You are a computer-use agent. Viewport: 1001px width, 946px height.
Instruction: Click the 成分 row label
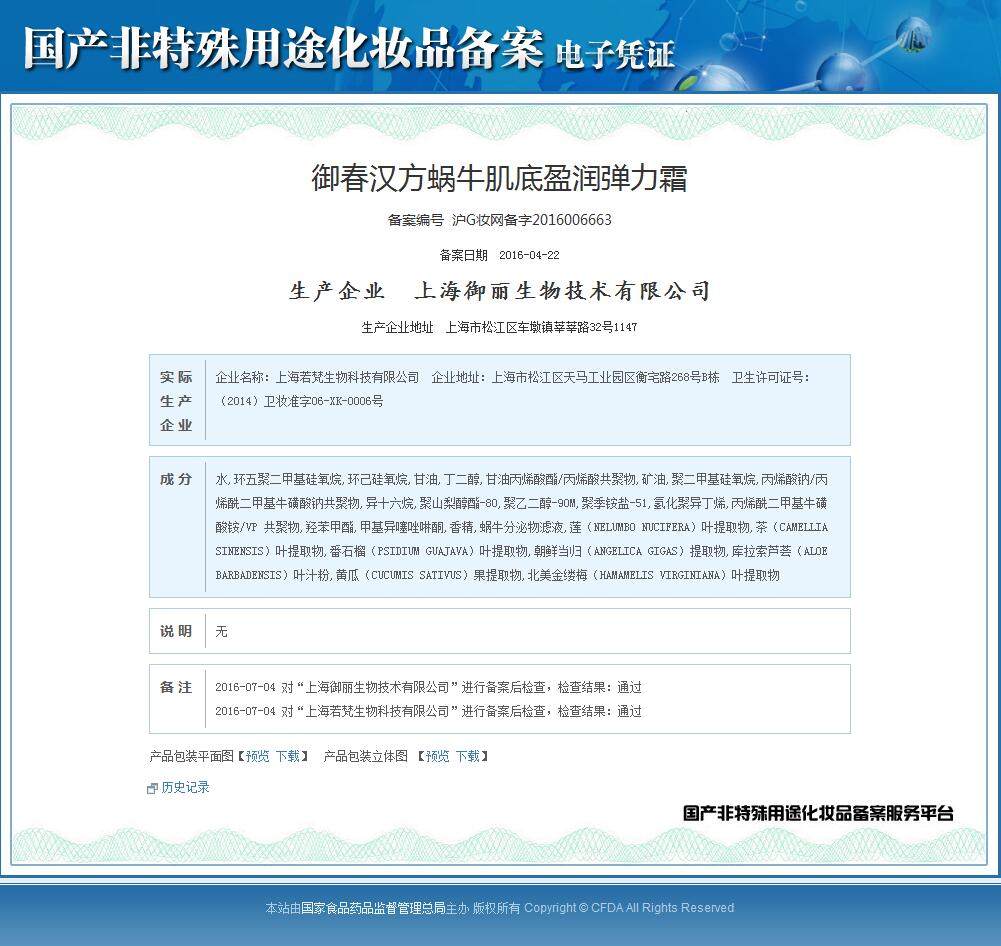coord(176,479)
